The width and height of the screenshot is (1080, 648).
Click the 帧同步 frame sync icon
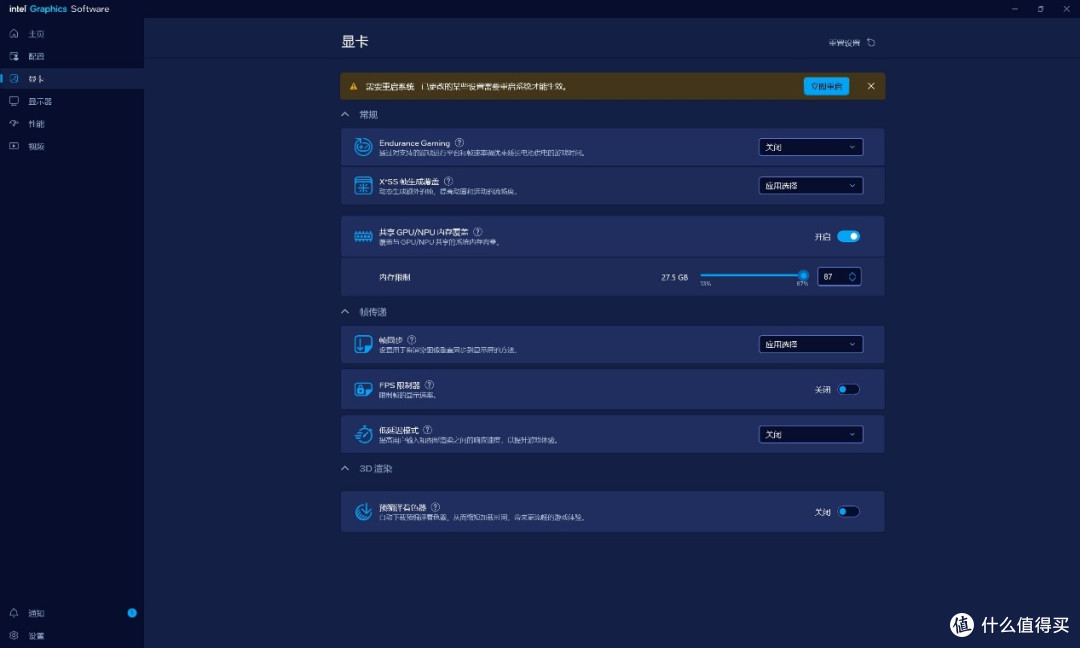coord(363,344)
